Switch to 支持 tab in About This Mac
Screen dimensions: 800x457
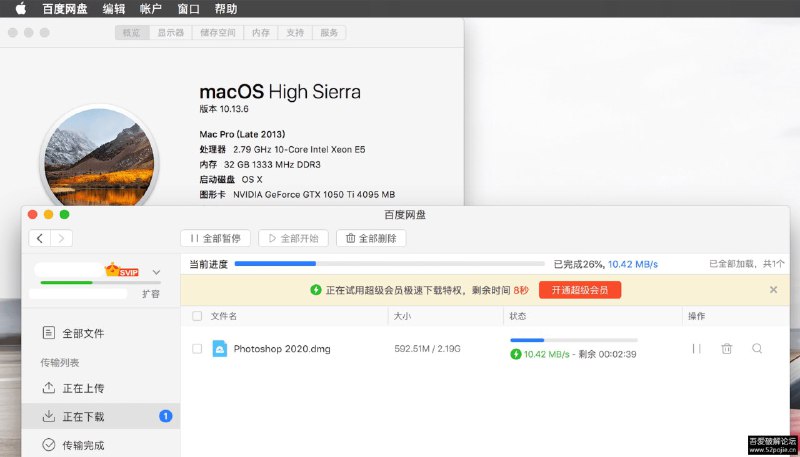295,33
